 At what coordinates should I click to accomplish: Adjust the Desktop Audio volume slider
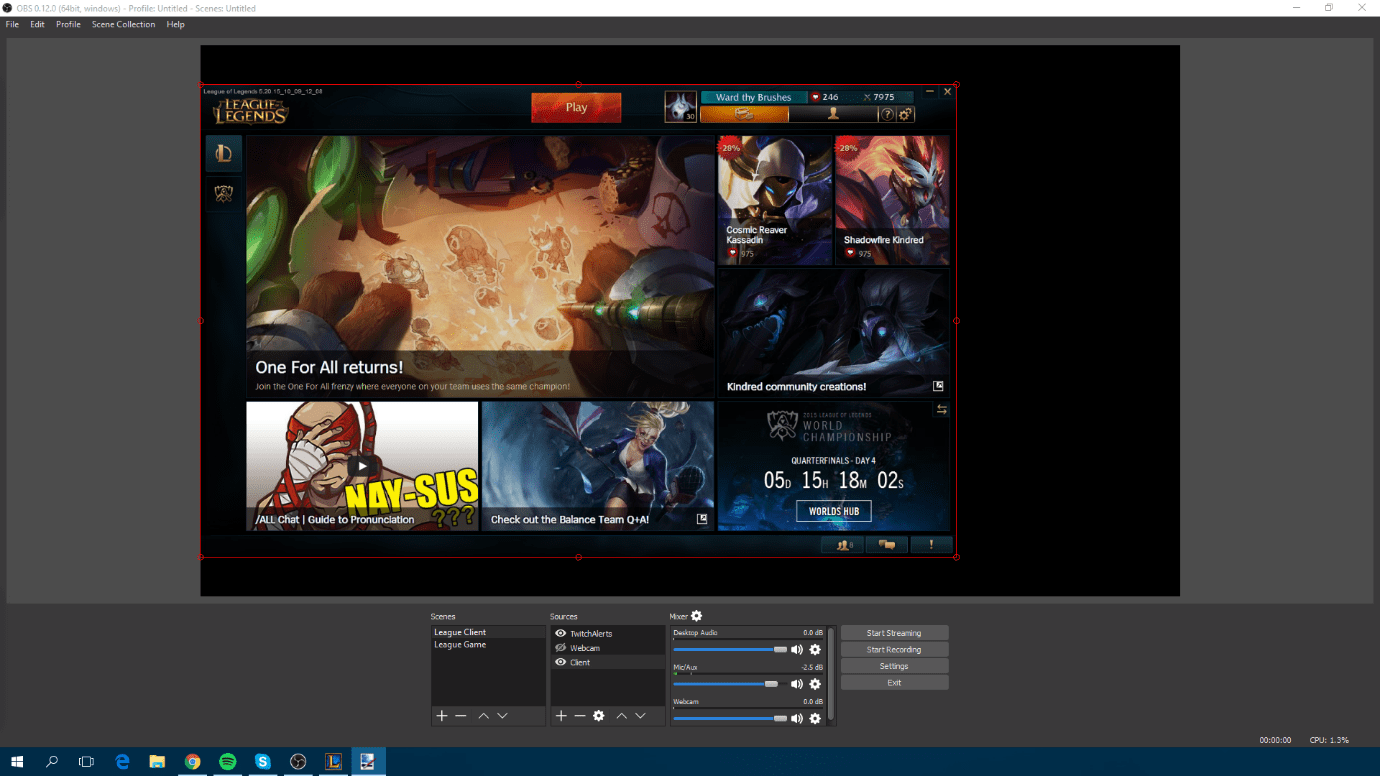tap(730, 650)
